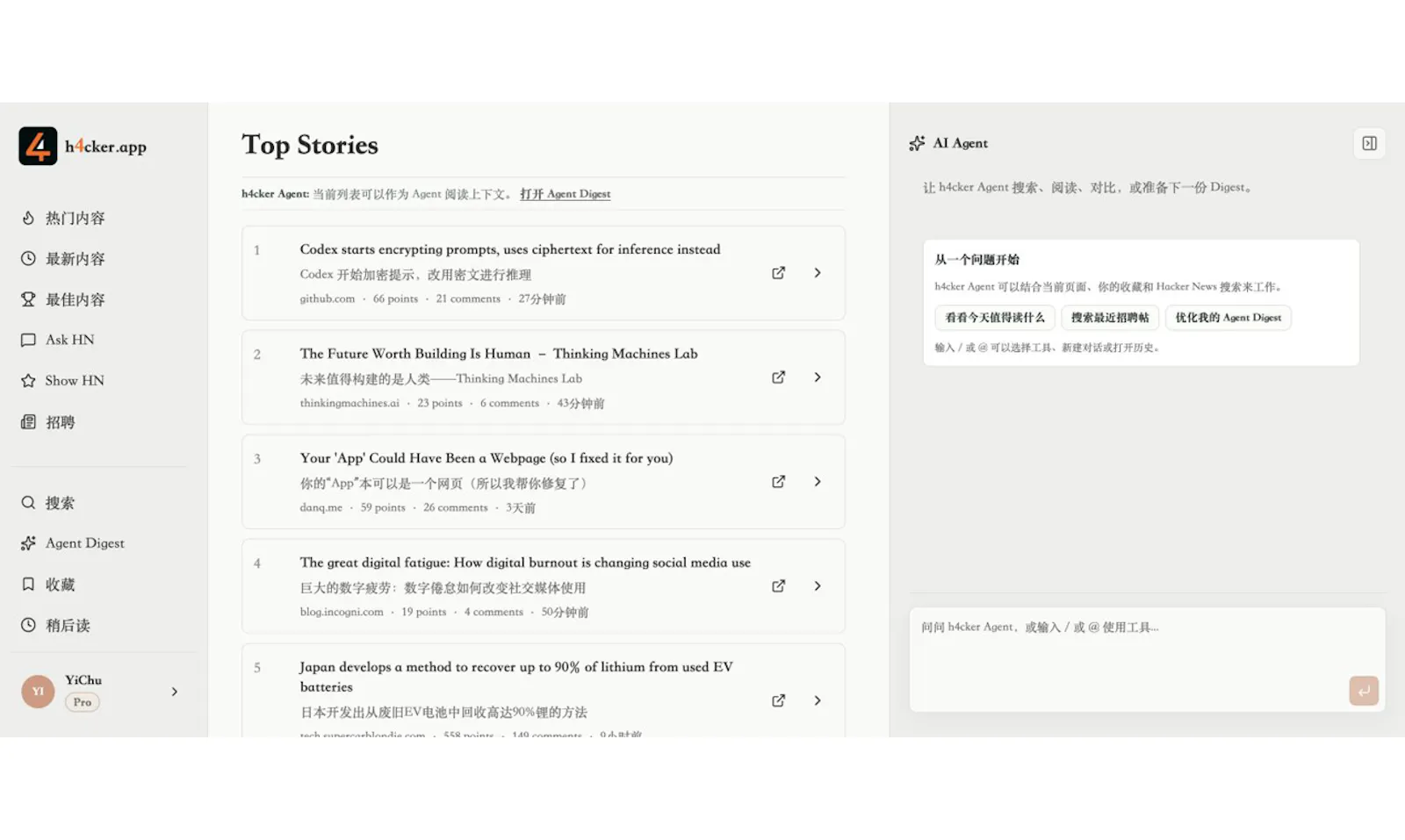Screen dimensions: 1405x840
Task: Click the 搜索最近招聘帖 suggestion
Action: [x=1110, y=318]
